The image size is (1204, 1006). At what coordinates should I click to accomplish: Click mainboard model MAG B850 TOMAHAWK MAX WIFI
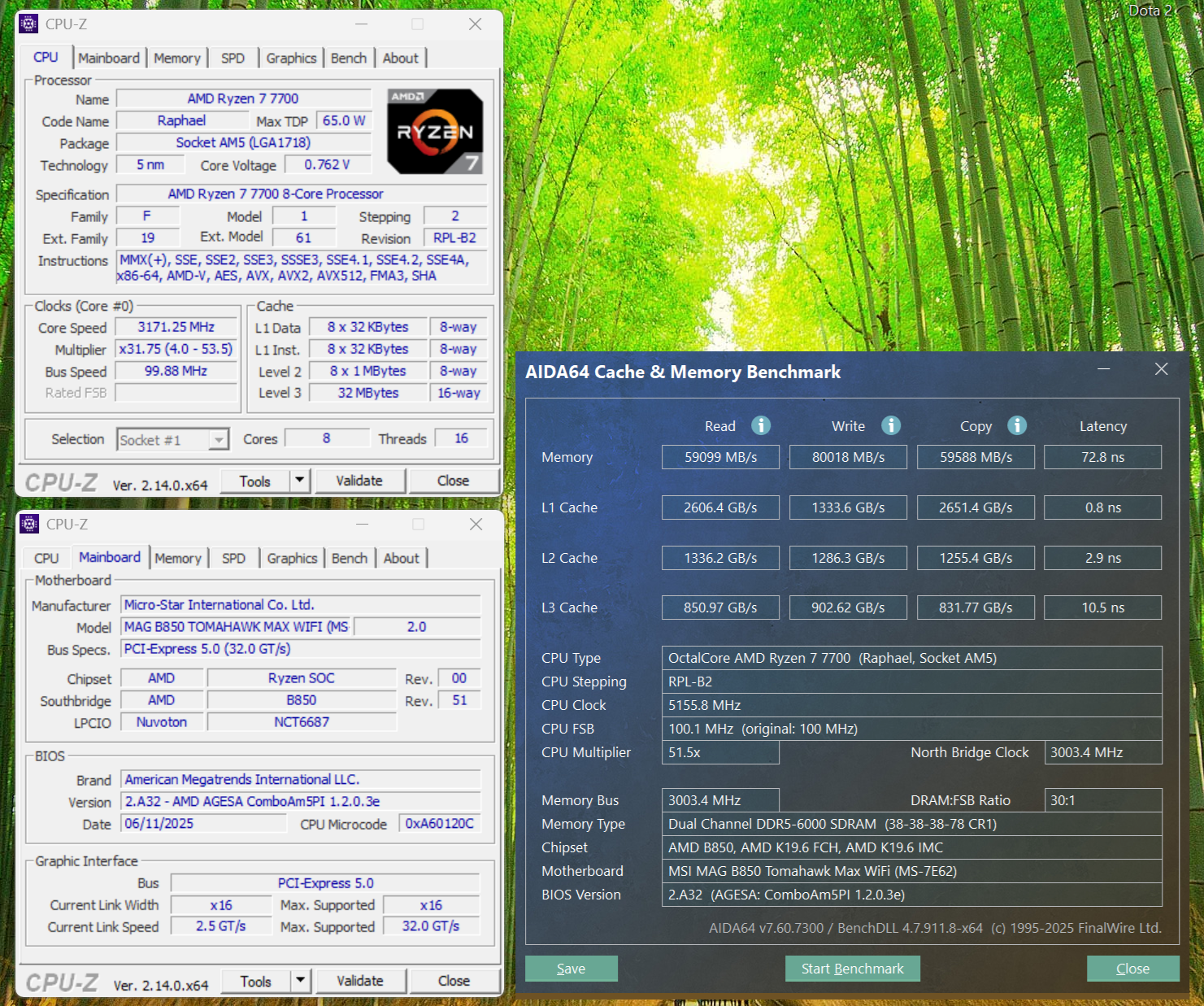[x=237, y=627]
